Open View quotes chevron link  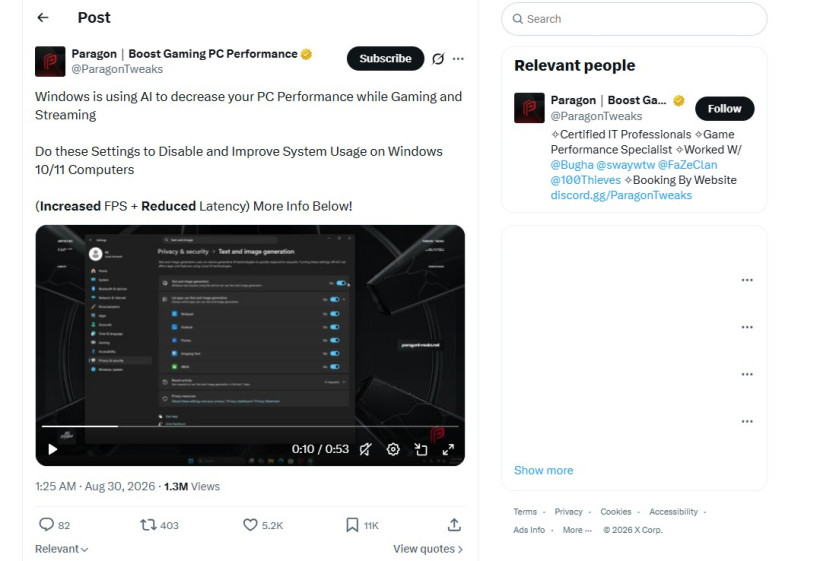click(428, 549)
